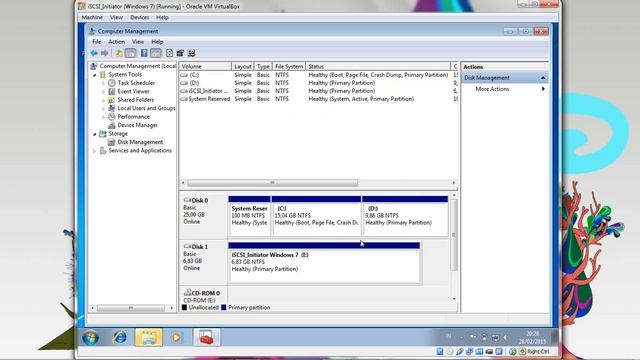Open Windows Media Player taskbar icon
Viewport: 640px width, 360px height.
176,338
